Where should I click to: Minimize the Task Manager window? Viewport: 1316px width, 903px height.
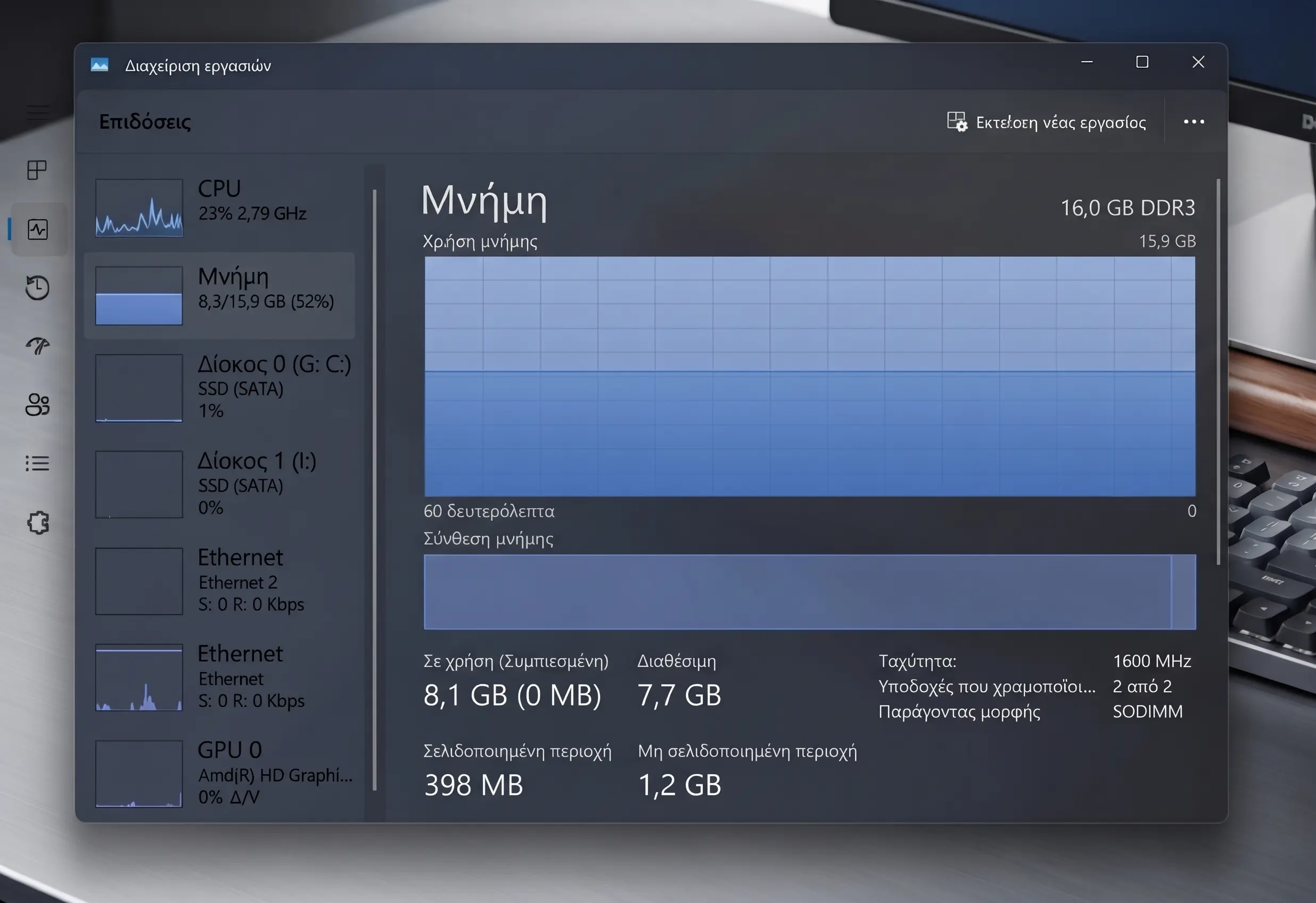click(x=1087, y=62)
